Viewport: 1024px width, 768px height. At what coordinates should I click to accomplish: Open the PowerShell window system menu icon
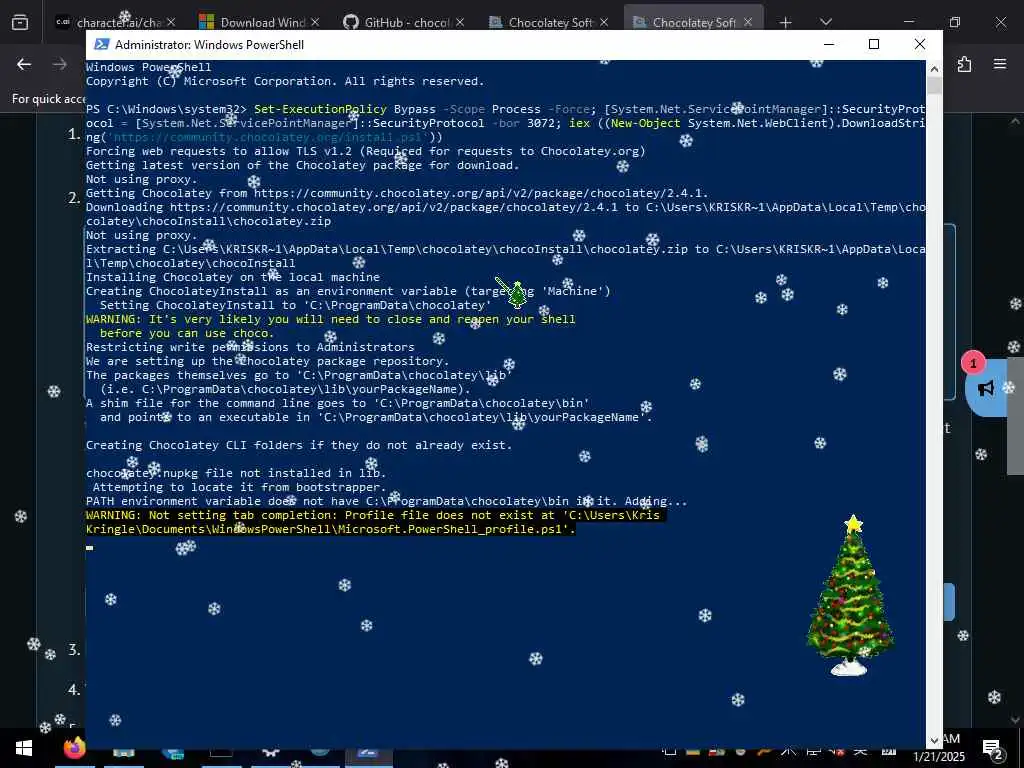pos(101,44)
